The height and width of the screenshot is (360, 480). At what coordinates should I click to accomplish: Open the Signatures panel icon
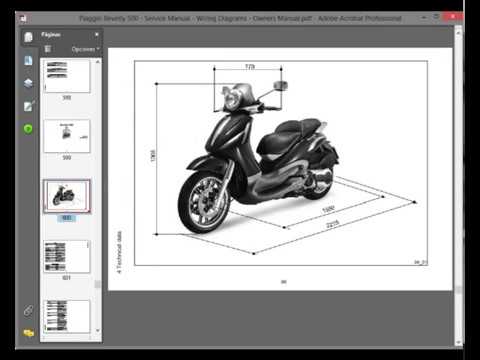point(28,106)
